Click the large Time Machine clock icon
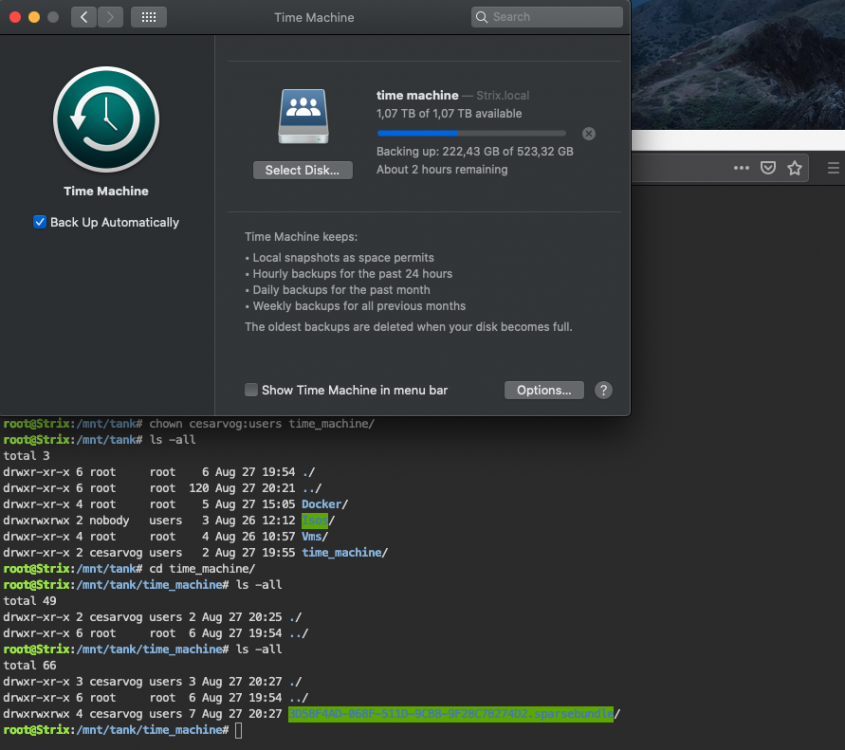This screenshot has height=750, width=845. (106, 119)
